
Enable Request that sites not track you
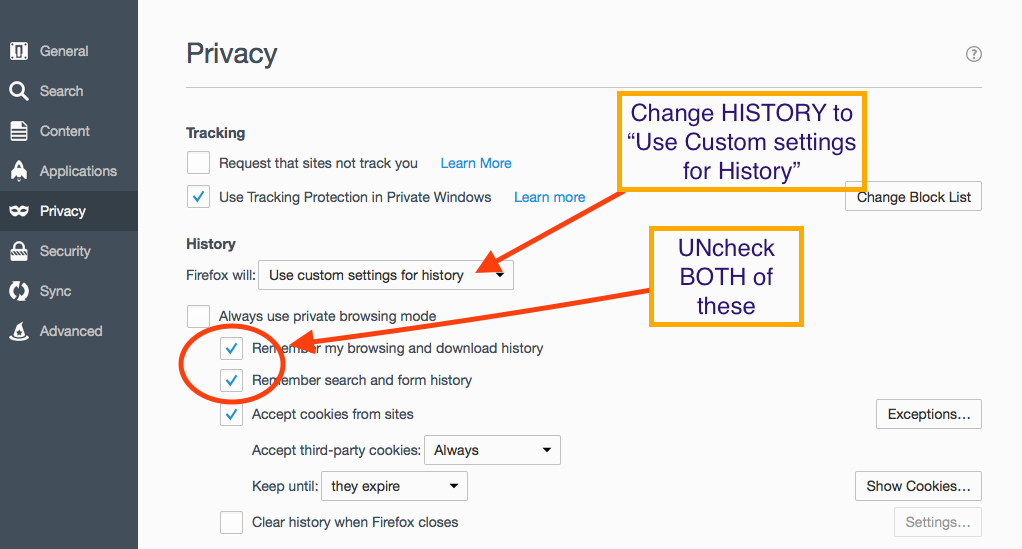click(198, 163)
